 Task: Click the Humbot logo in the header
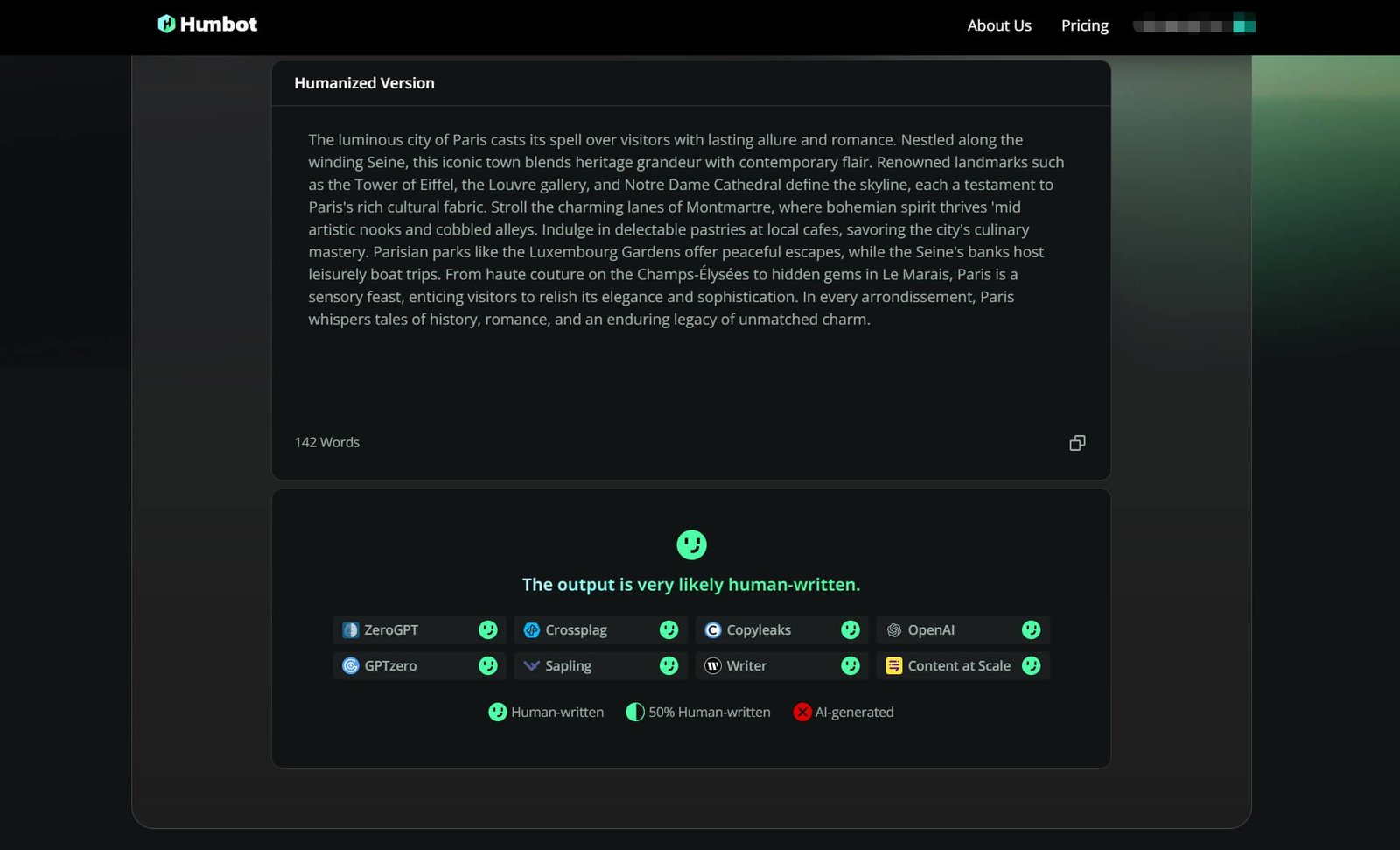click(x=166, y=25)
